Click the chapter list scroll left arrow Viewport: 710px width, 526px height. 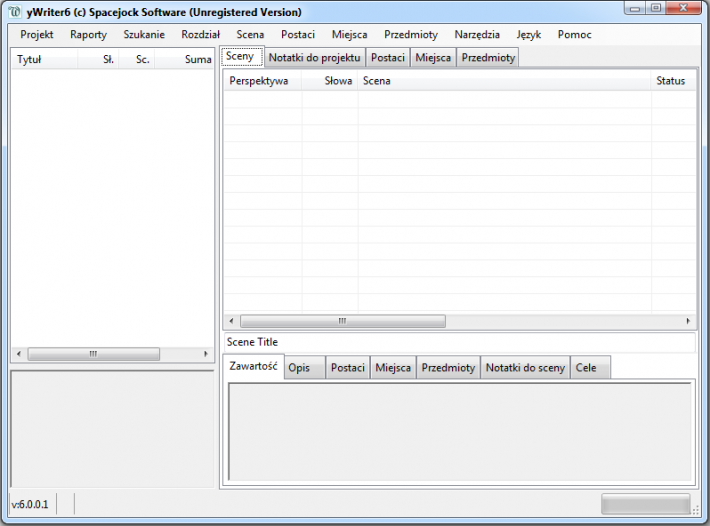(x=19, y=354)
